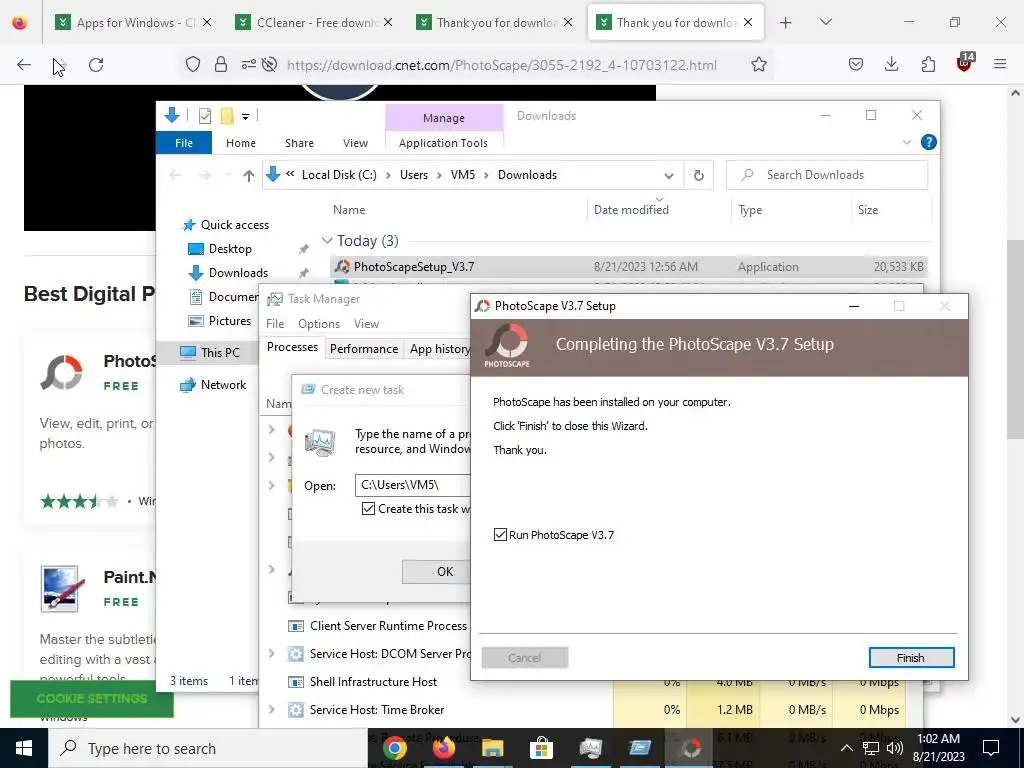Open Downloads in Explorer navigation pane

tap(229, 273)
